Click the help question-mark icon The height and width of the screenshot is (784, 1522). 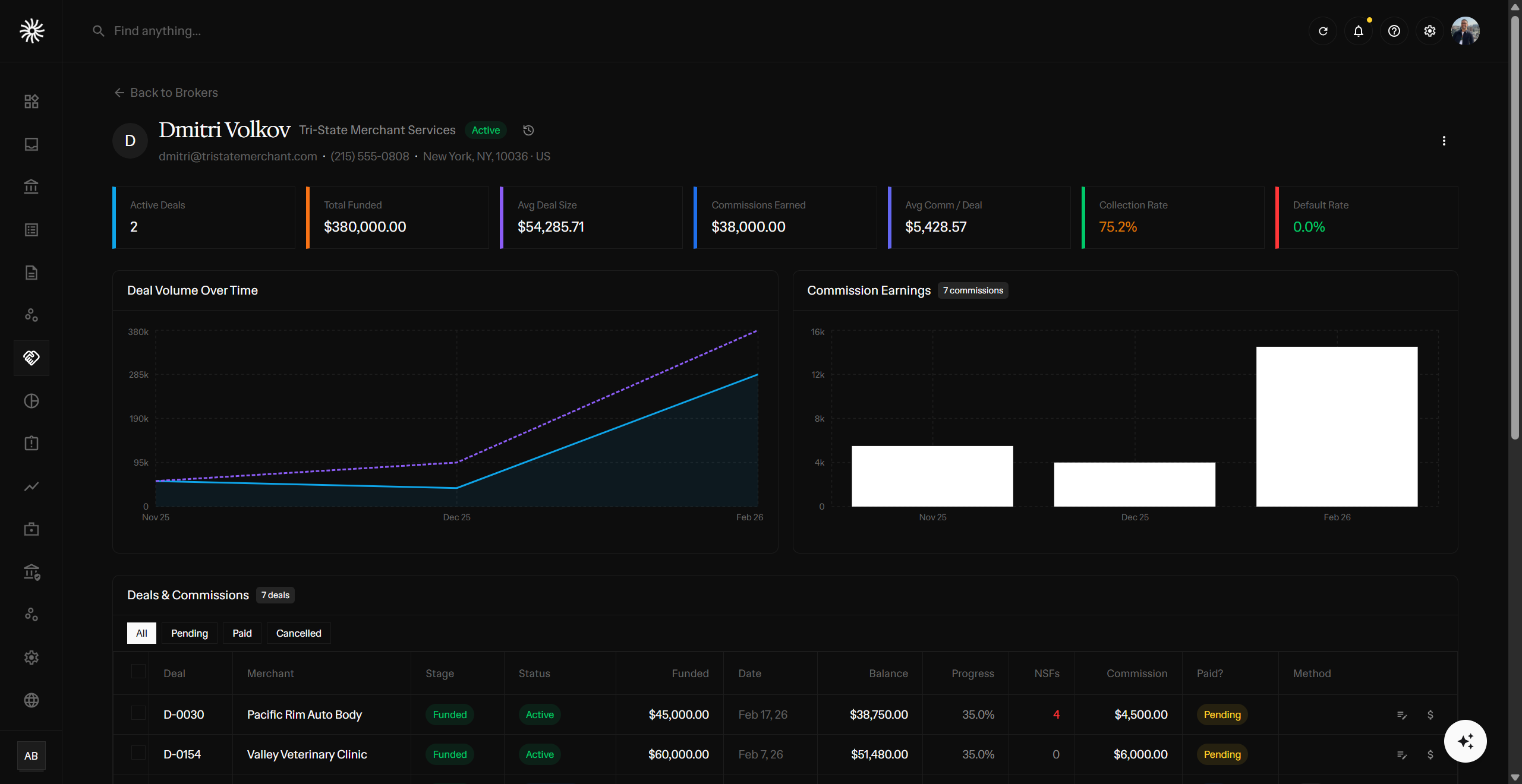[x=1394, y=31]
